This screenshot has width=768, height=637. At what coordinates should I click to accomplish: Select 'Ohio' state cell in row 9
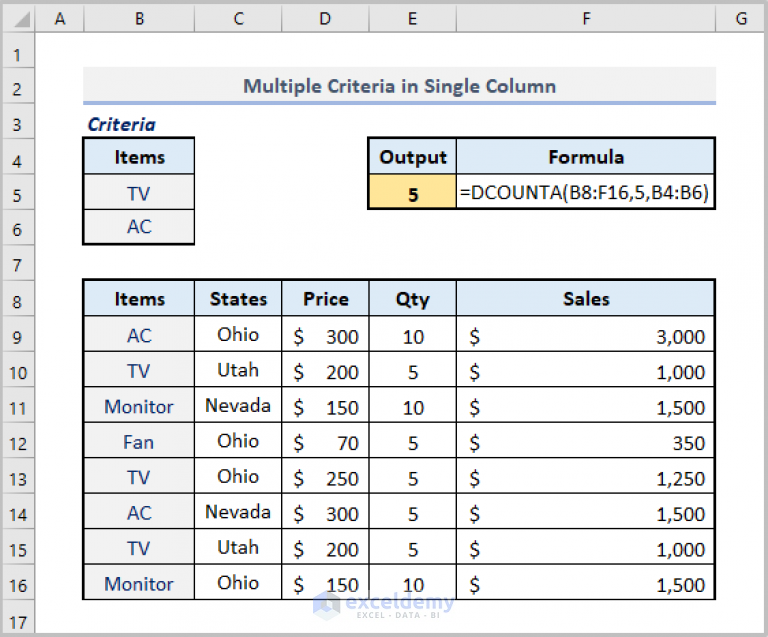(x=239, y=334)
